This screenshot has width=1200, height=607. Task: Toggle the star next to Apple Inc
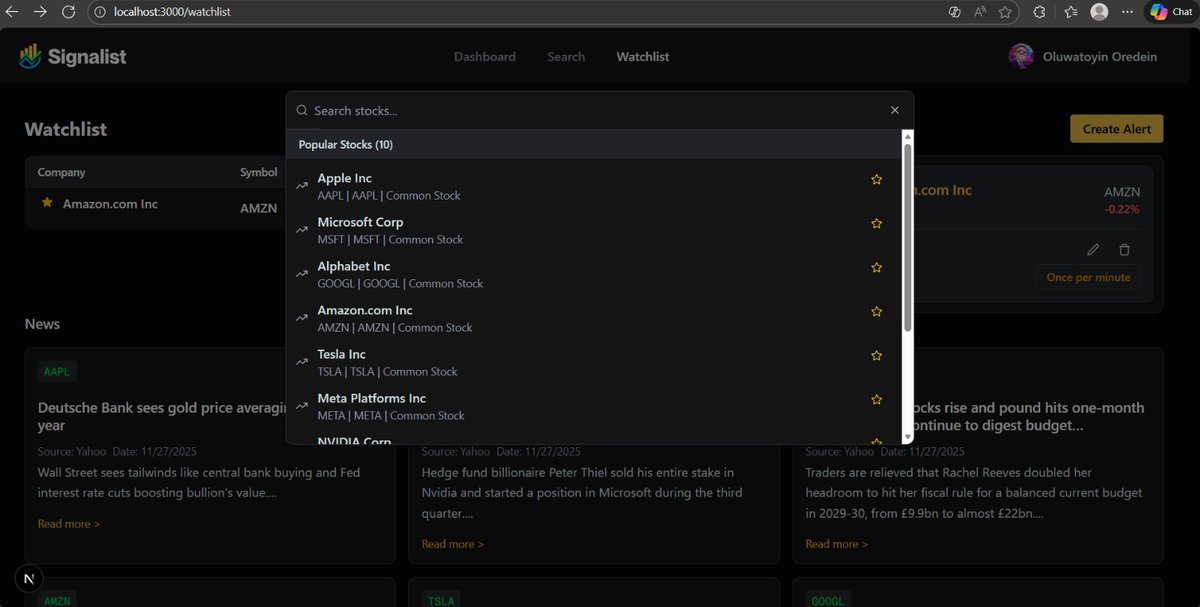pyautogui.click(x=876, y=179)
